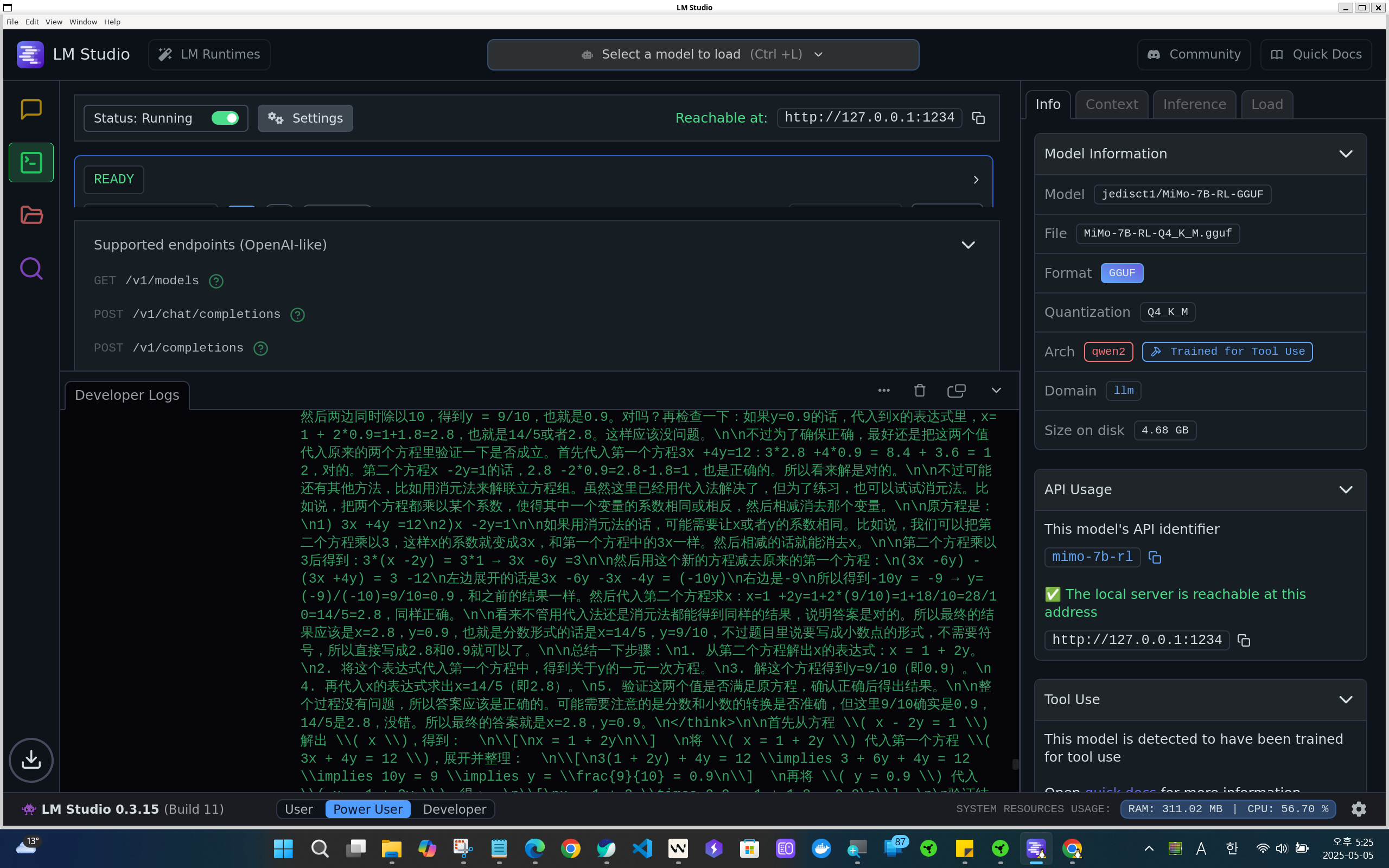Image resolution: width=1389 pixels, height=868 pixels.
Task: Switch to Developer mode
Action: (x=455, y=809)
